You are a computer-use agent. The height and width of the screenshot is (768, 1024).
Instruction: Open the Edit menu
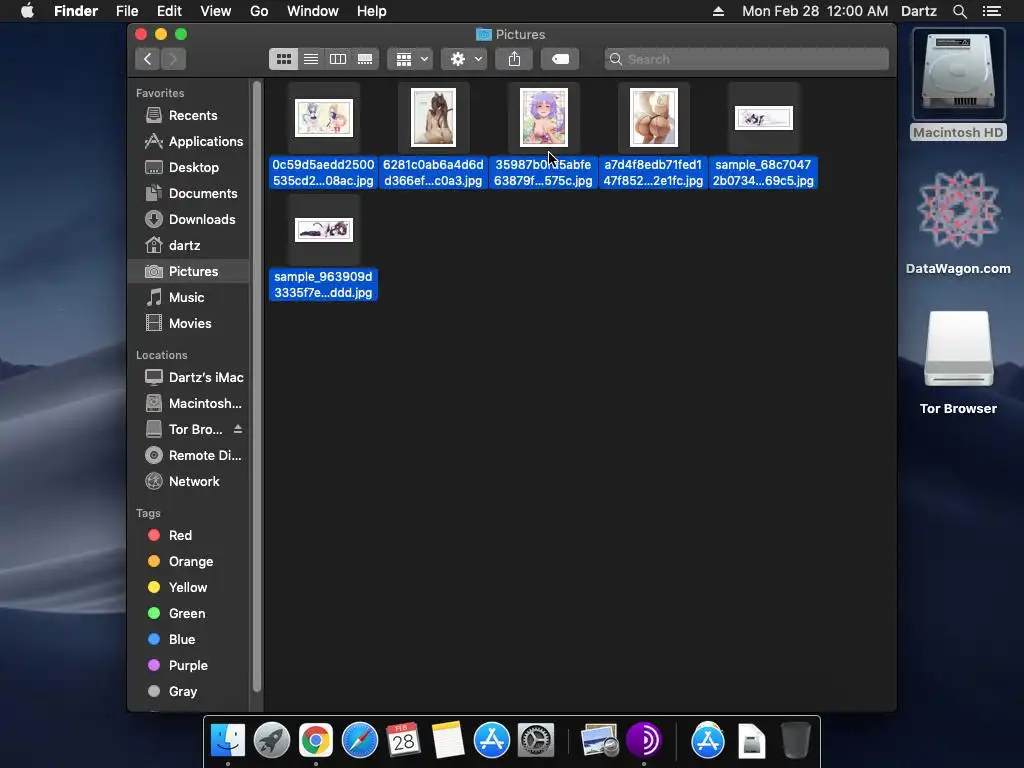coord(169,11)
